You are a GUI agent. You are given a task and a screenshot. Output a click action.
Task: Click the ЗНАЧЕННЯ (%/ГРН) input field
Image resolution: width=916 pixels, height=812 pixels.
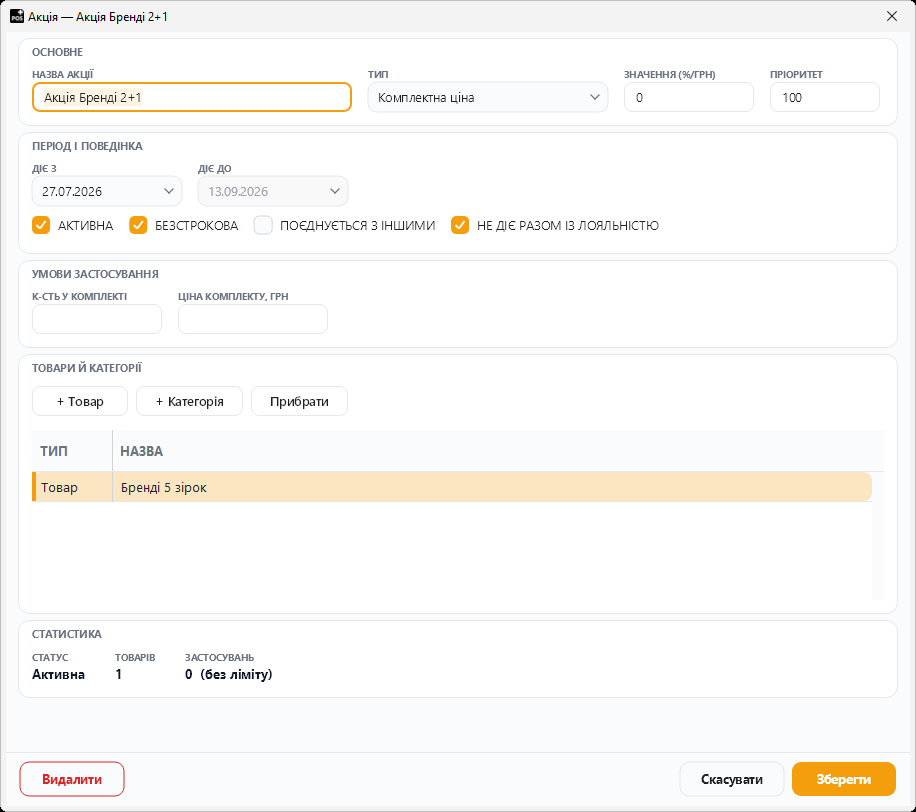pos(689,97)
